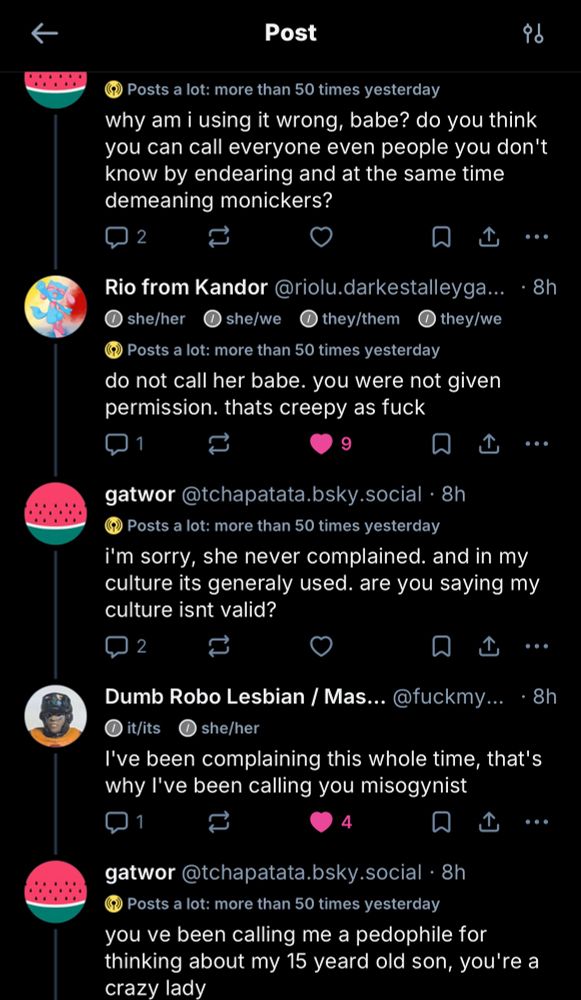Open more options on Rio from Kandor's post
This screenshot has height=1000, width=581.
(537, 441)
